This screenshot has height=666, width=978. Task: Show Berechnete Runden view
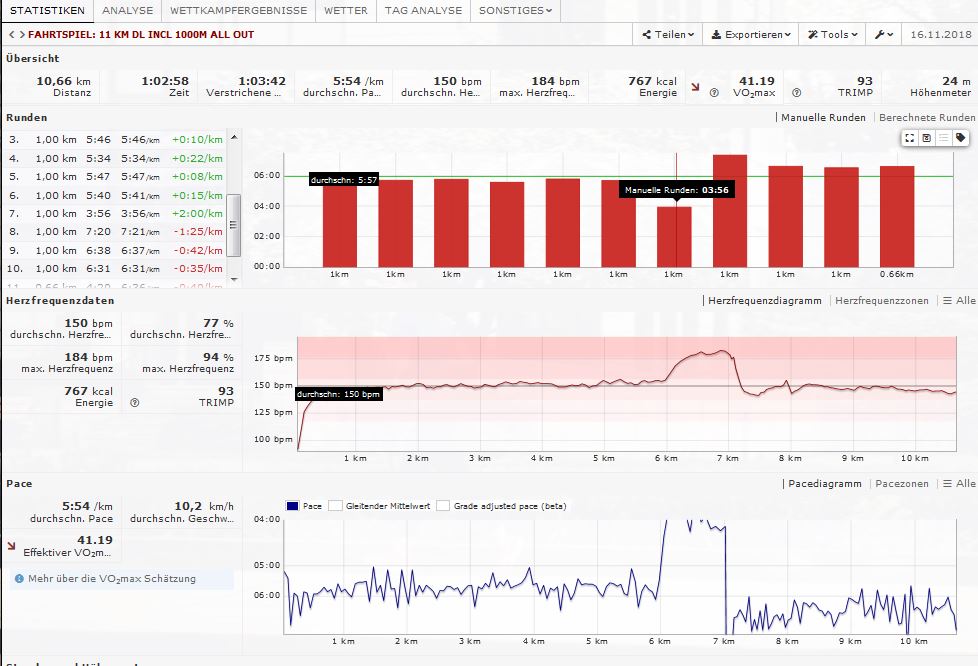(x=926, y=118)
